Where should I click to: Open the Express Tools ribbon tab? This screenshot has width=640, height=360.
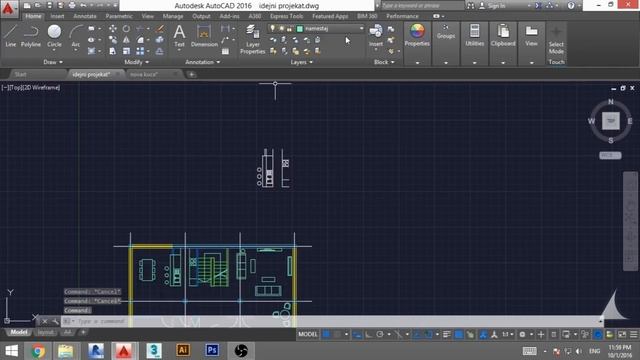(x=287, y=16)
